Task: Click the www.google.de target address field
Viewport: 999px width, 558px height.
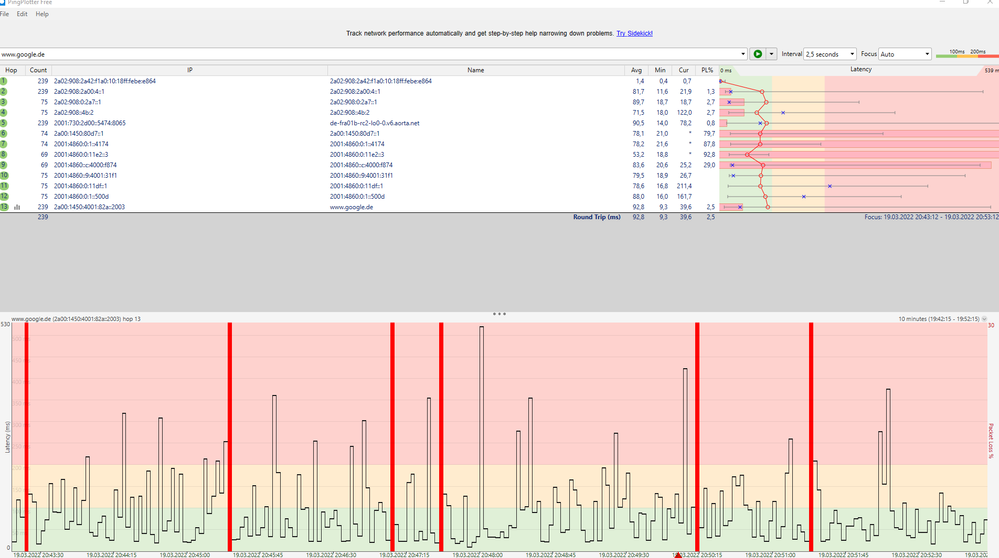Action: point(370,54)
